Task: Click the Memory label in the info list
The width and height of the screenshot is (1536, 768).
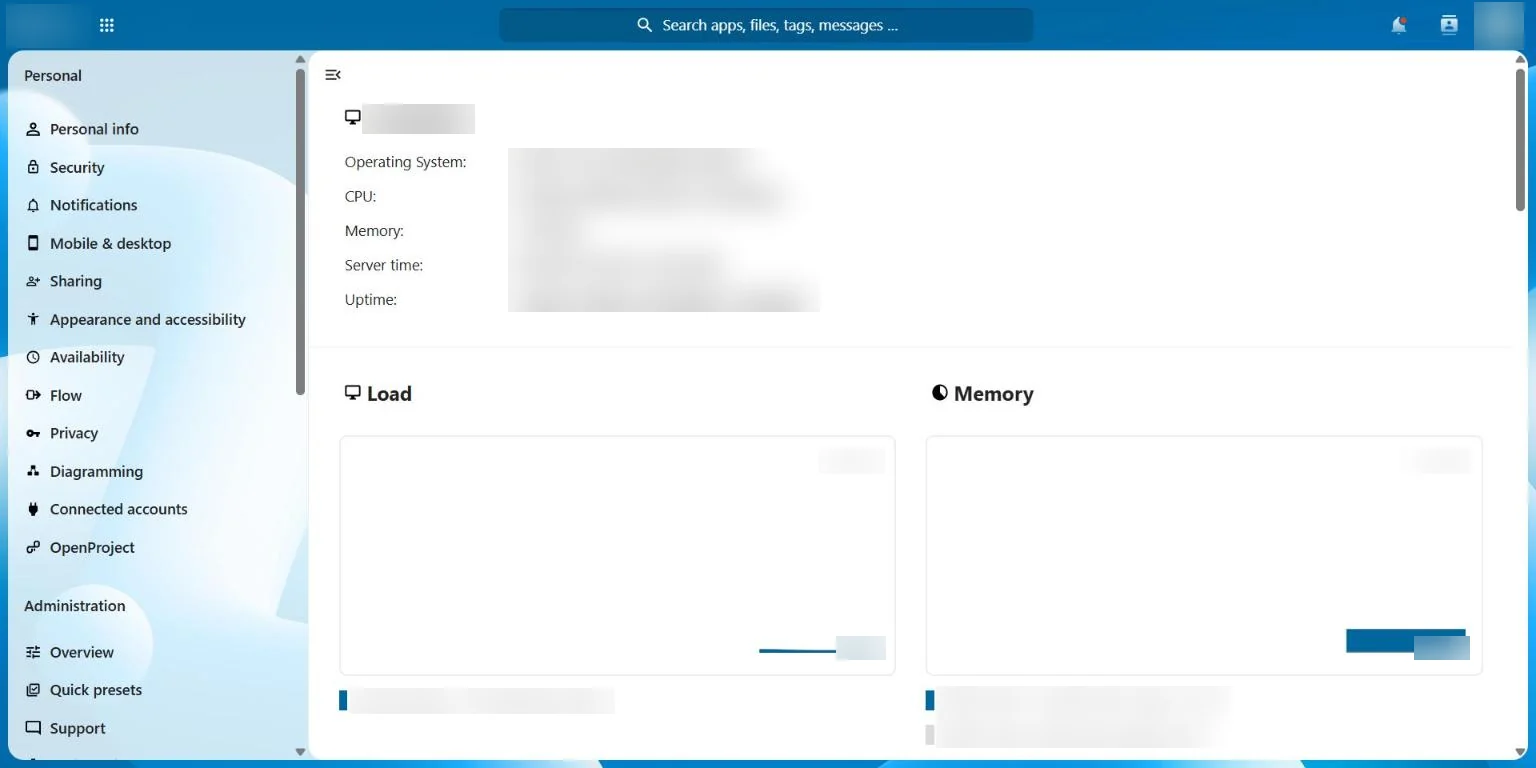Action: click(x=374, y=231)
